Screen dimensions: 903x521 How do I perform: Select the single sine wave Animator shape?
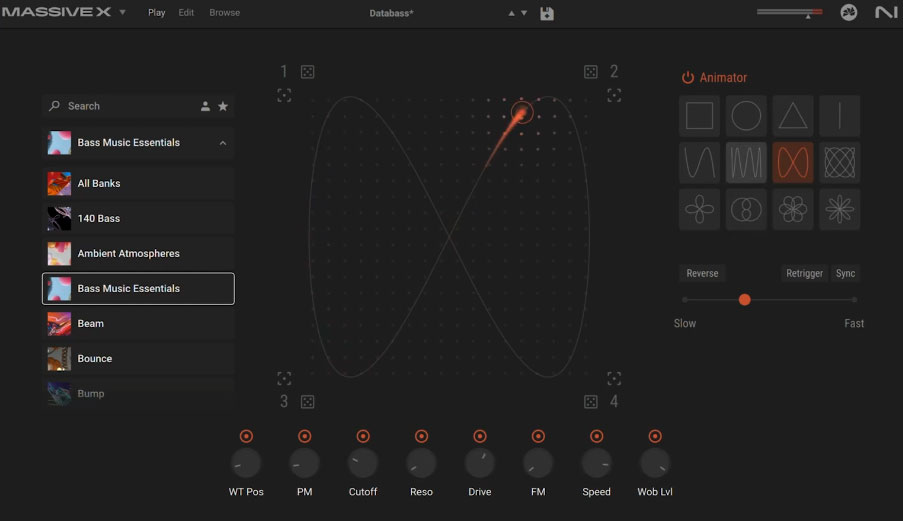point(699,162)
